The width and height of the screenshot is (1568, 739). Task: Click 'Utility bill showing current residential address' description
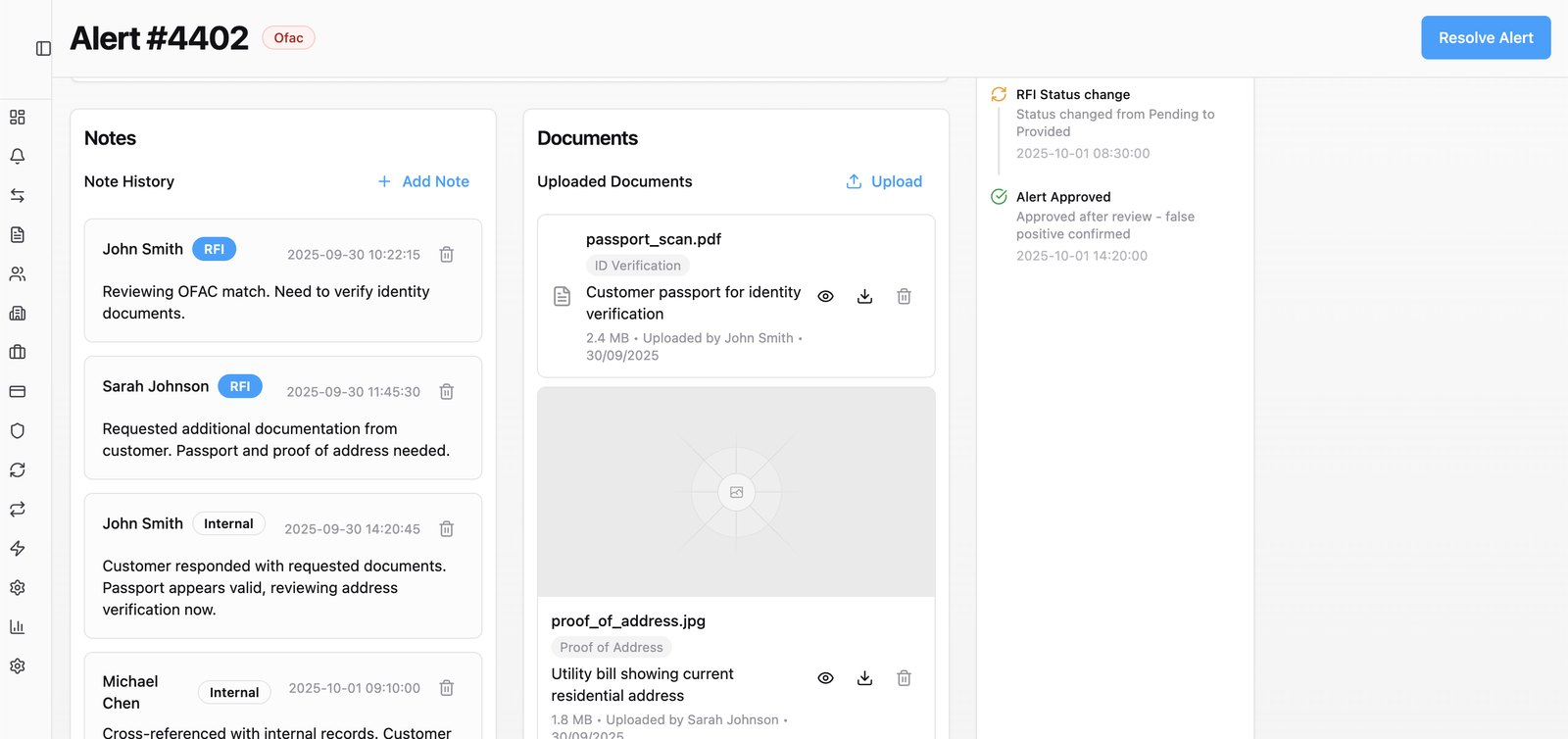coord(642,684)
